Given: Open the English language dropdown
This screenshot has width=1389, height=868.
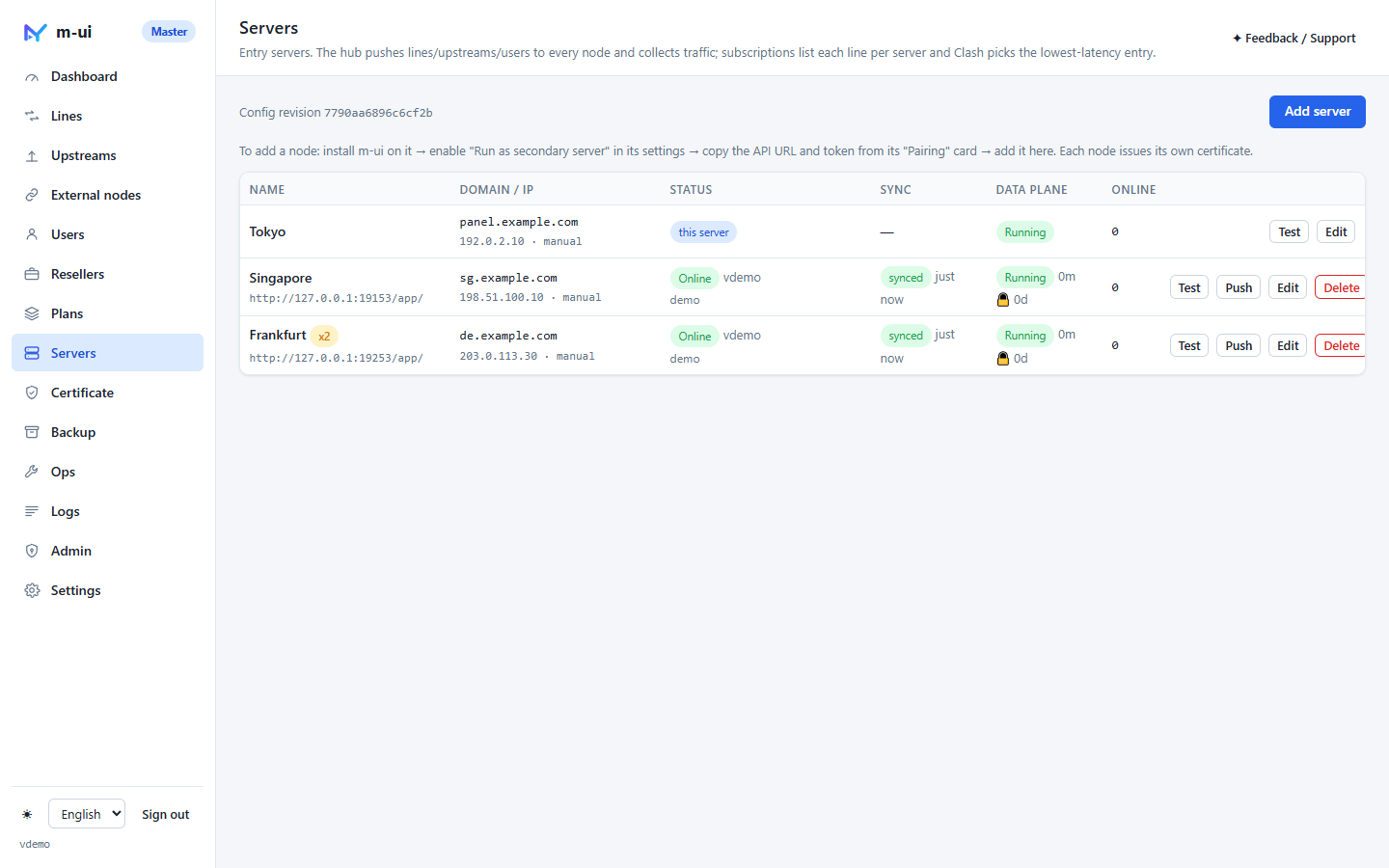Looking at the screenshot, I should 87,814.
